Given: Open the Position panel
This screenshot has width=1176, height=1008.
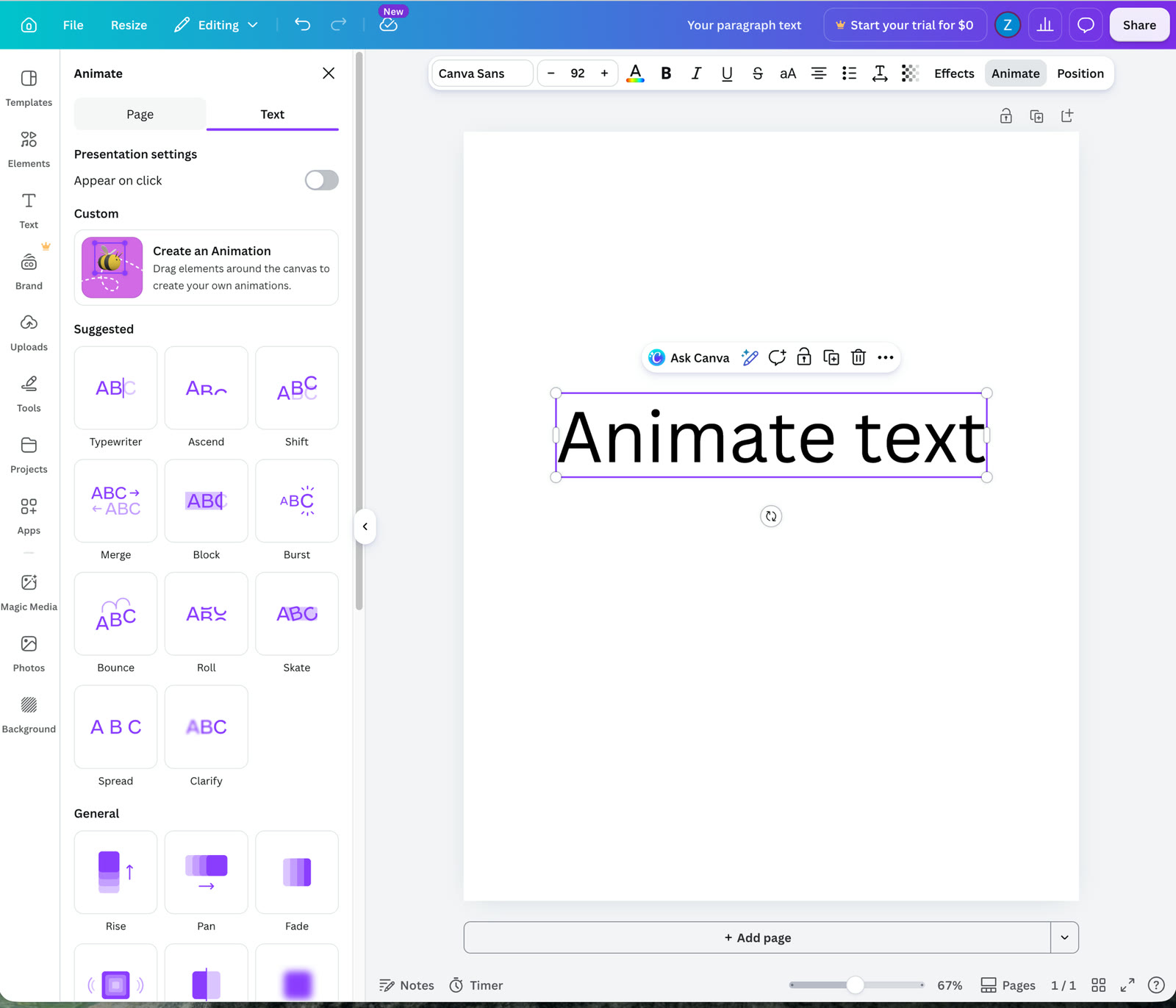Looking at the screenshot, I should [x=1080, y=74].
